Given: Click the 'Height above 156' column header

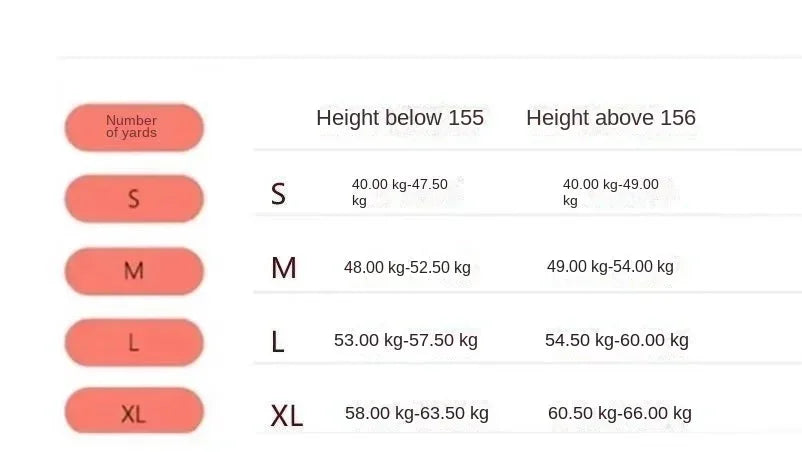Looking at the screenshot, I should click(611, 118).
